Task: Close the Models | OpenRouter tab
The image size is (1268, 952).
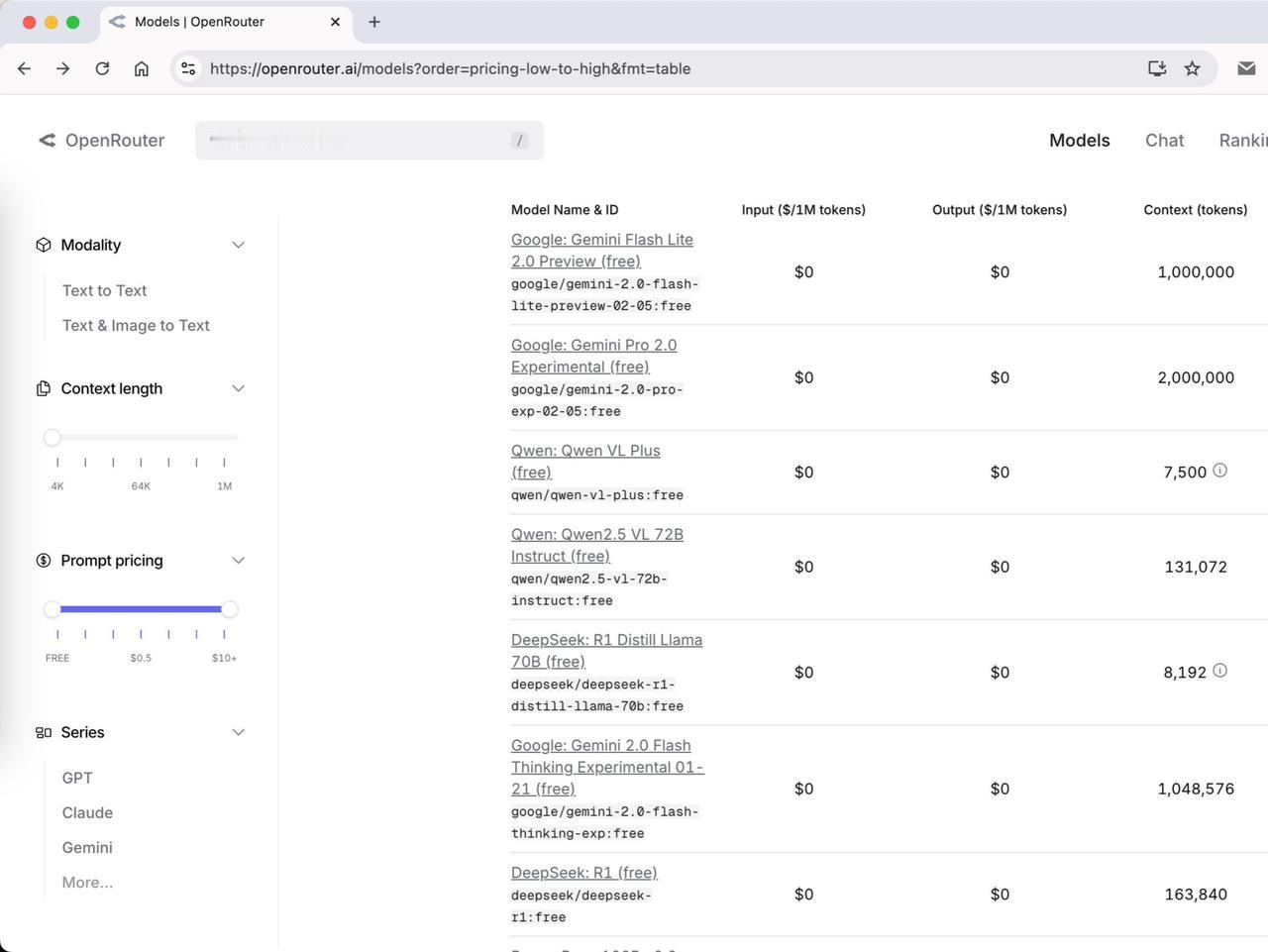Action: [335, 22]
